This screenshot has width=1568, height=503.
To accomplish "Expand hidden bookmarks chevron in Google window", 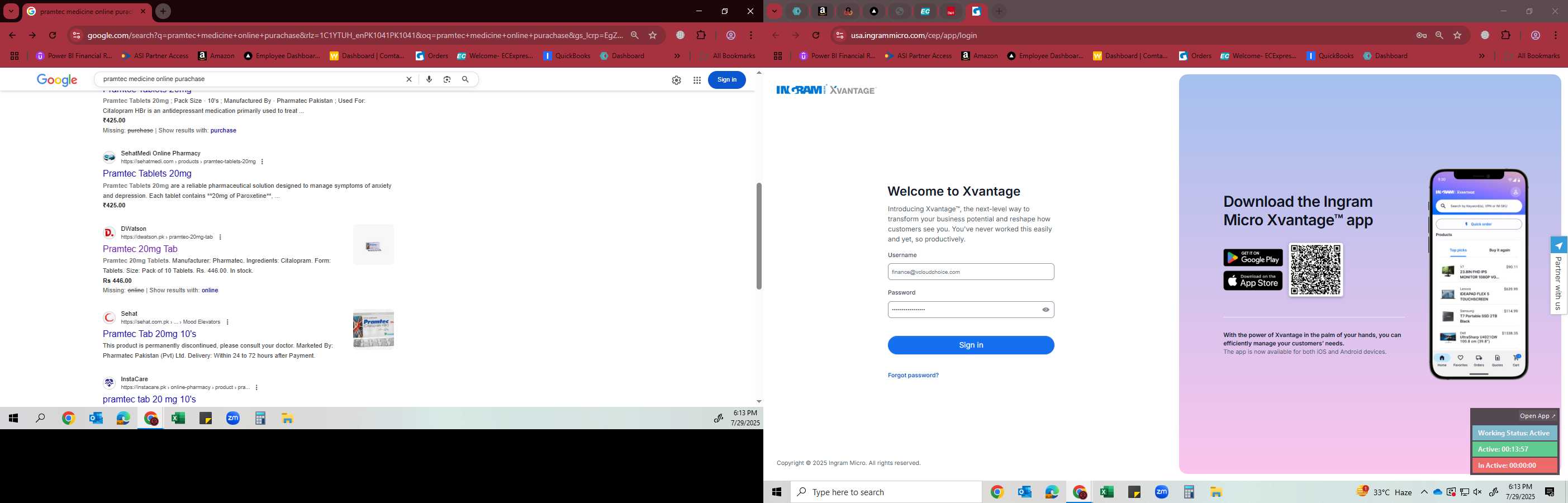I will coord(677,55).
